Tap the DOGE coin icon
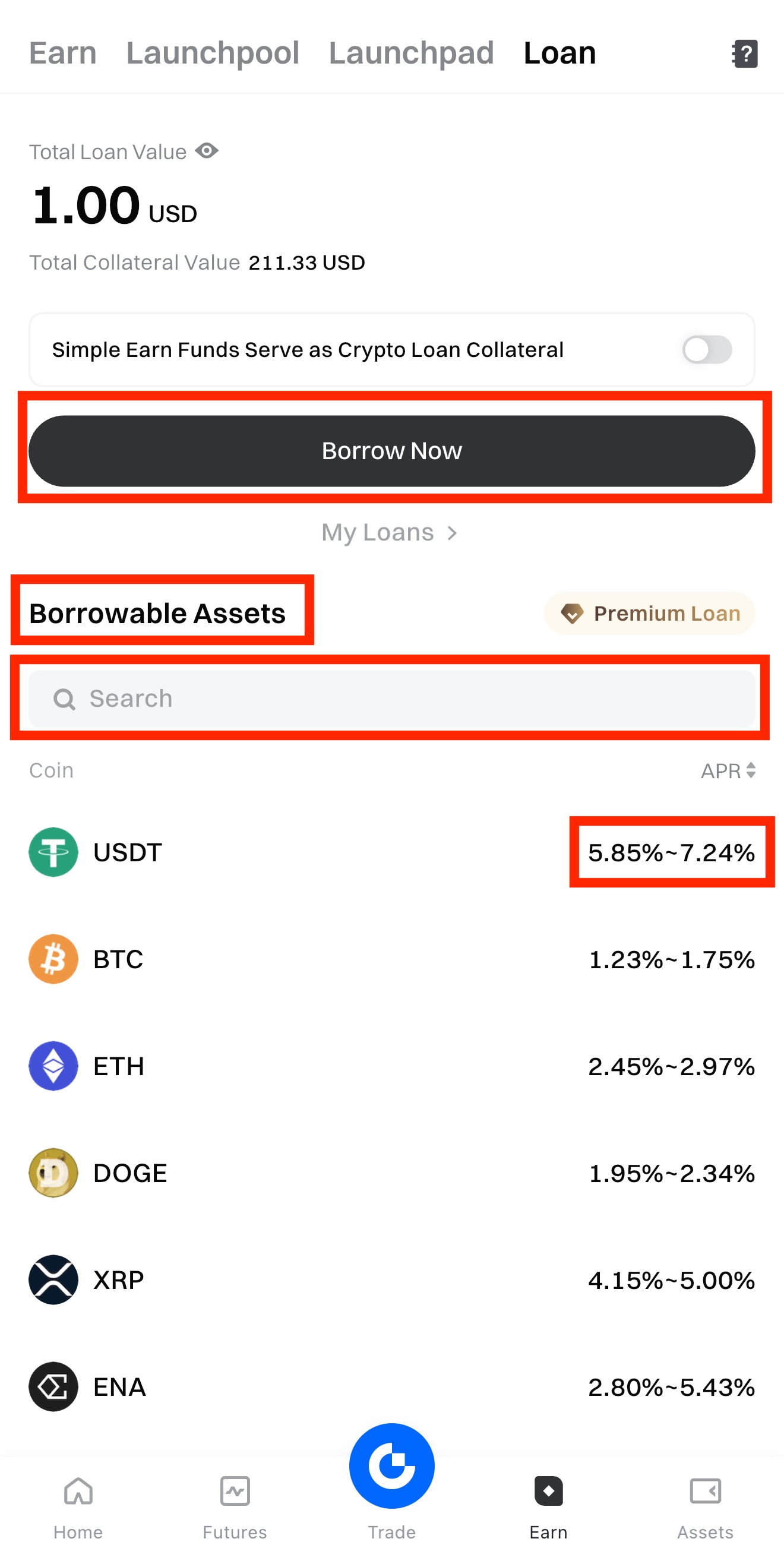This screenshot has width=784, height=1564. coord(53,1173)
